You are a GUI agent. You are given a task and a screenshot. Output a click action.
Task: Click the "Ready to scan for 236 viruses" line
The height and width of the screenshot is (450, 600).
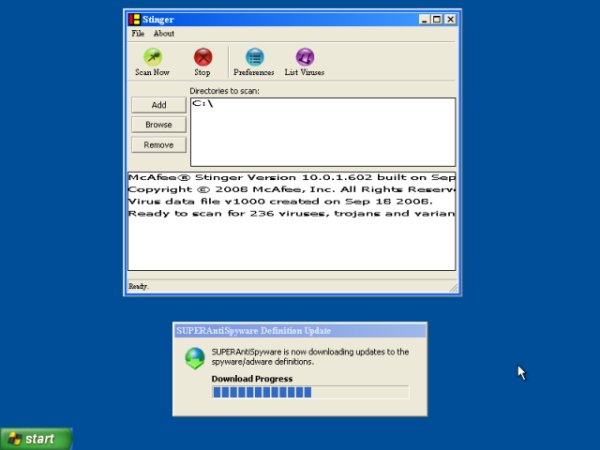pyautogui.click(x=292, y=214)
